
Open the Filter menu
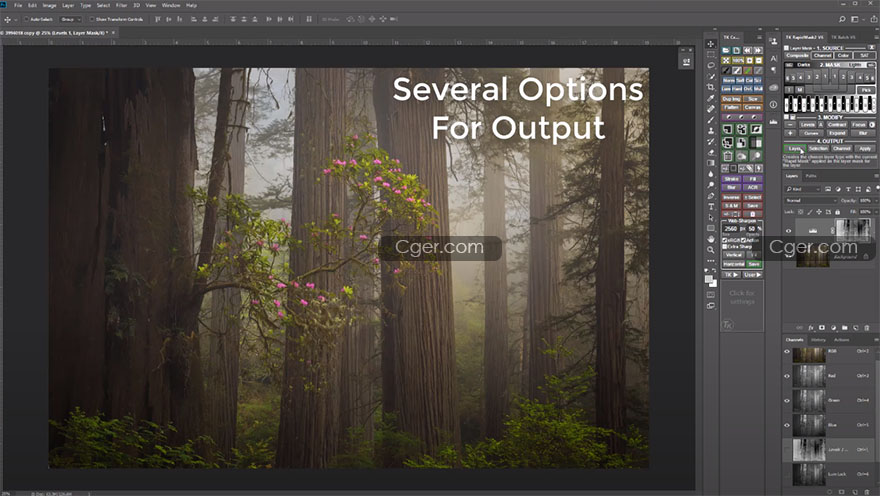[121, 5]
